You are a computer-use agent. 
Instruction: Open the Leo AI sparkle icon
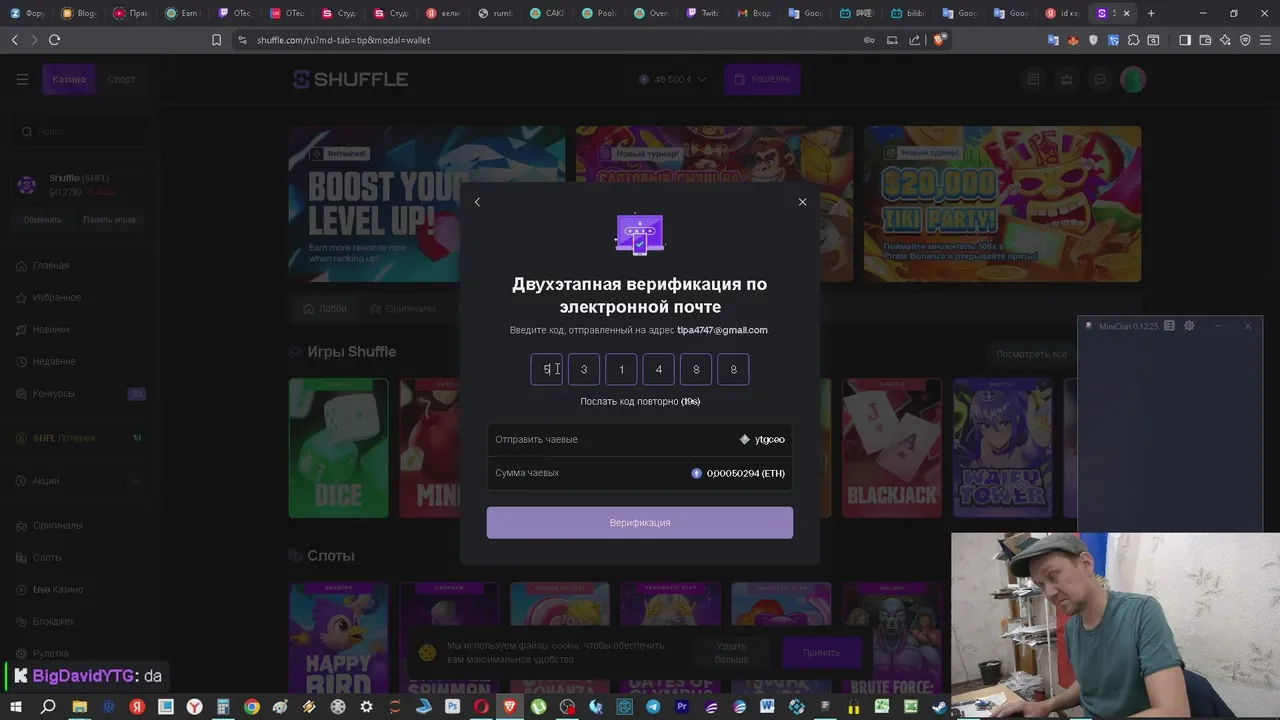(x=1225, y=40)
